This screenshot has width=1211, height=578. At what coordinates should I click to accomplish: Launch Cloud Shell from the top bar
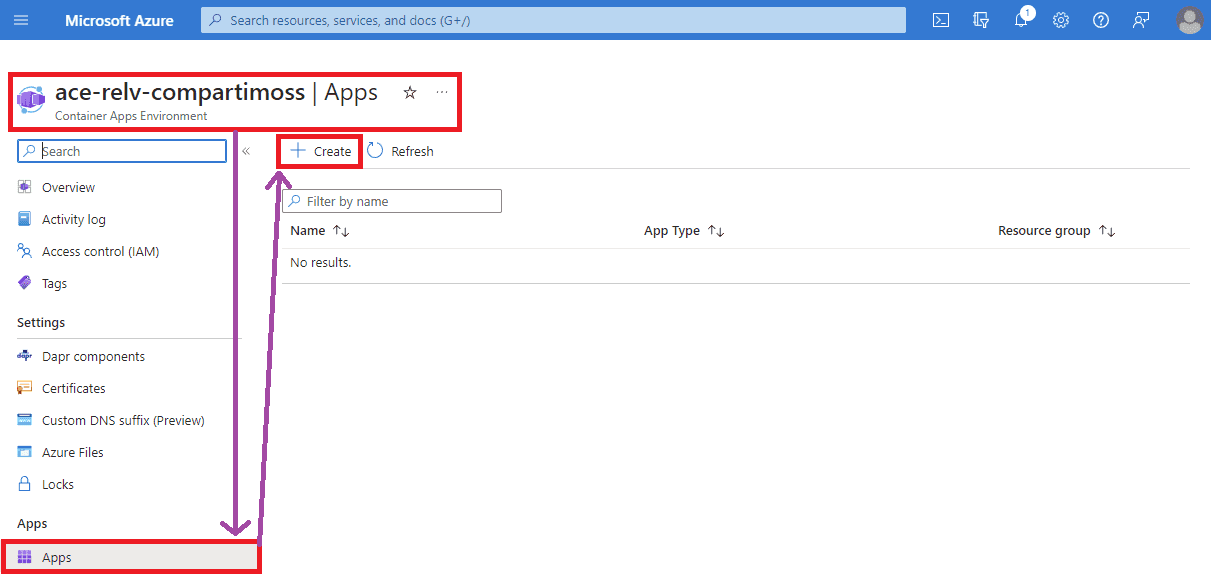(x=940, y=20)
